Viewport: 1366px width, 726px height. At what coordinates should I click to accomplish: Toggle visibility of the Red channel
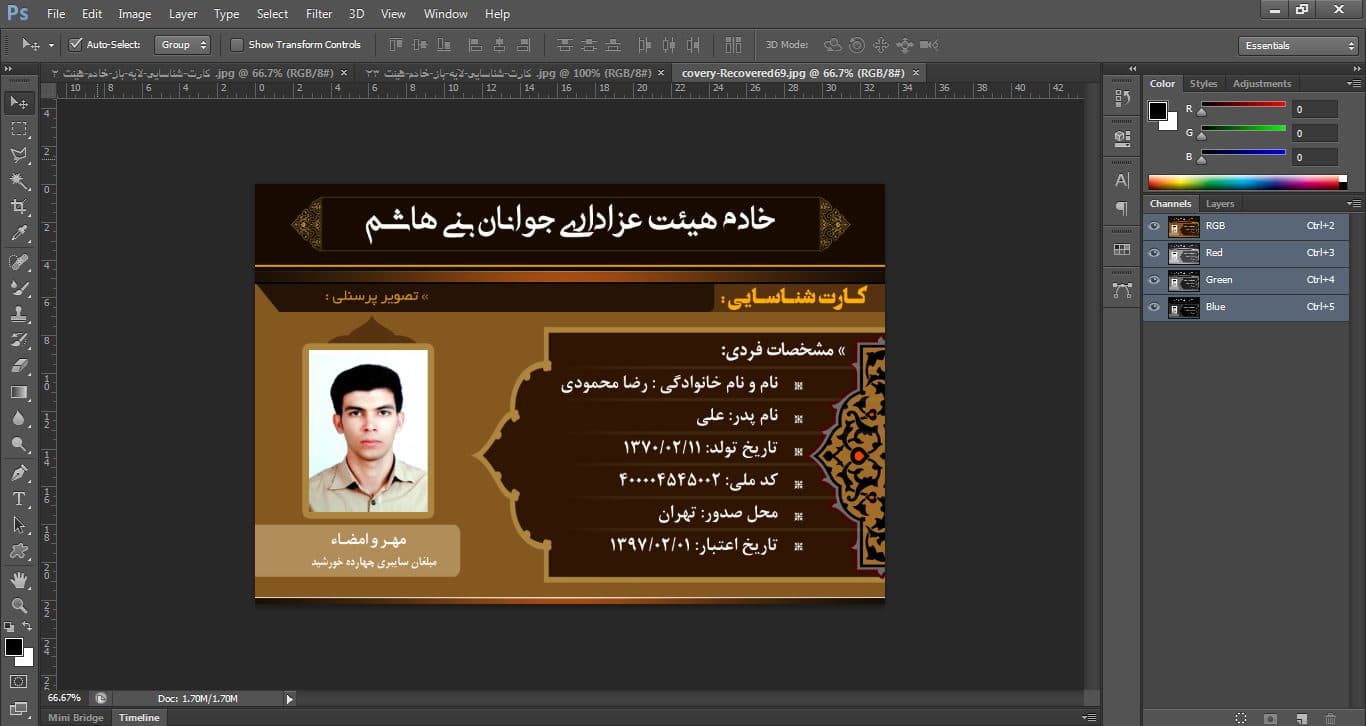[x=1154, y=253]
